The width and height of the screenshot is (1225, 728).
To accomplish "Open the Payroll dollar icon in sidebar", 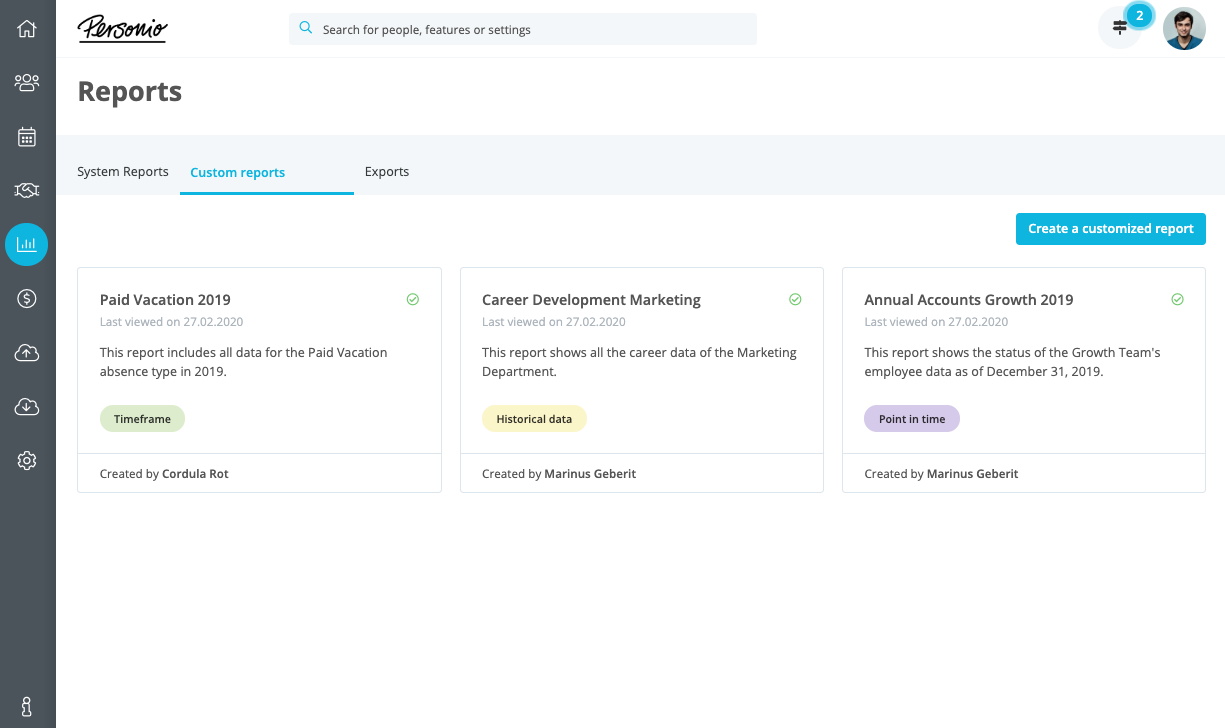I will point(27,298).
